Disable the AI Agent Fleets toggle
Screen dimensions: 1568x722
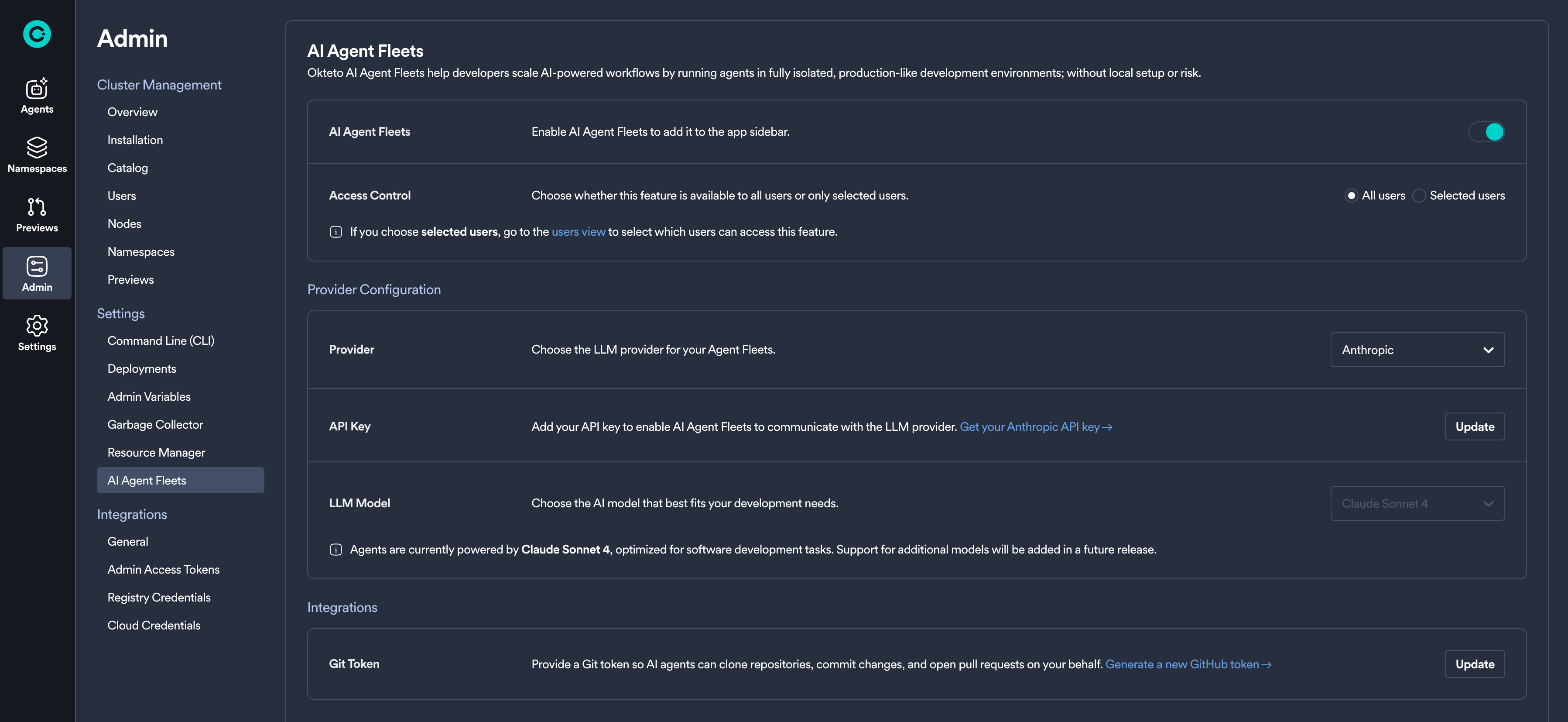1486,131
